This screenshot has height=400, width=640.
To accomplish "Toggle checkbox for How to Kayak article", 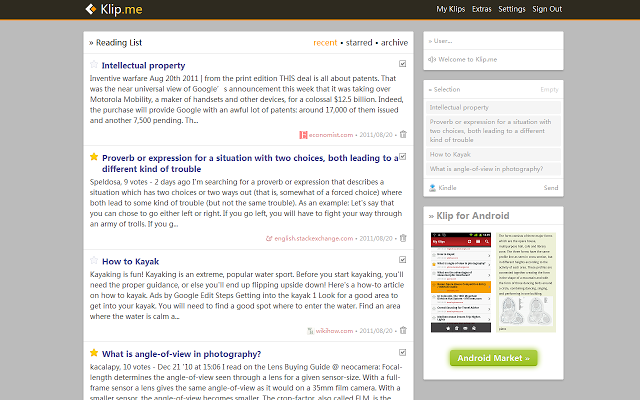I will 402,260.
